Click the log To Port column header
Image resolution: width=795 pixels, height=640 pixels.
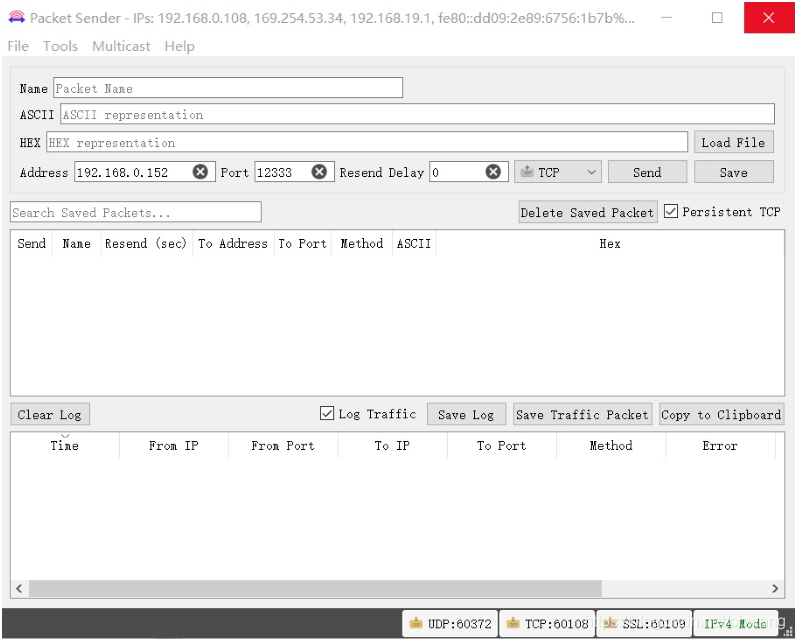point(502,445)
